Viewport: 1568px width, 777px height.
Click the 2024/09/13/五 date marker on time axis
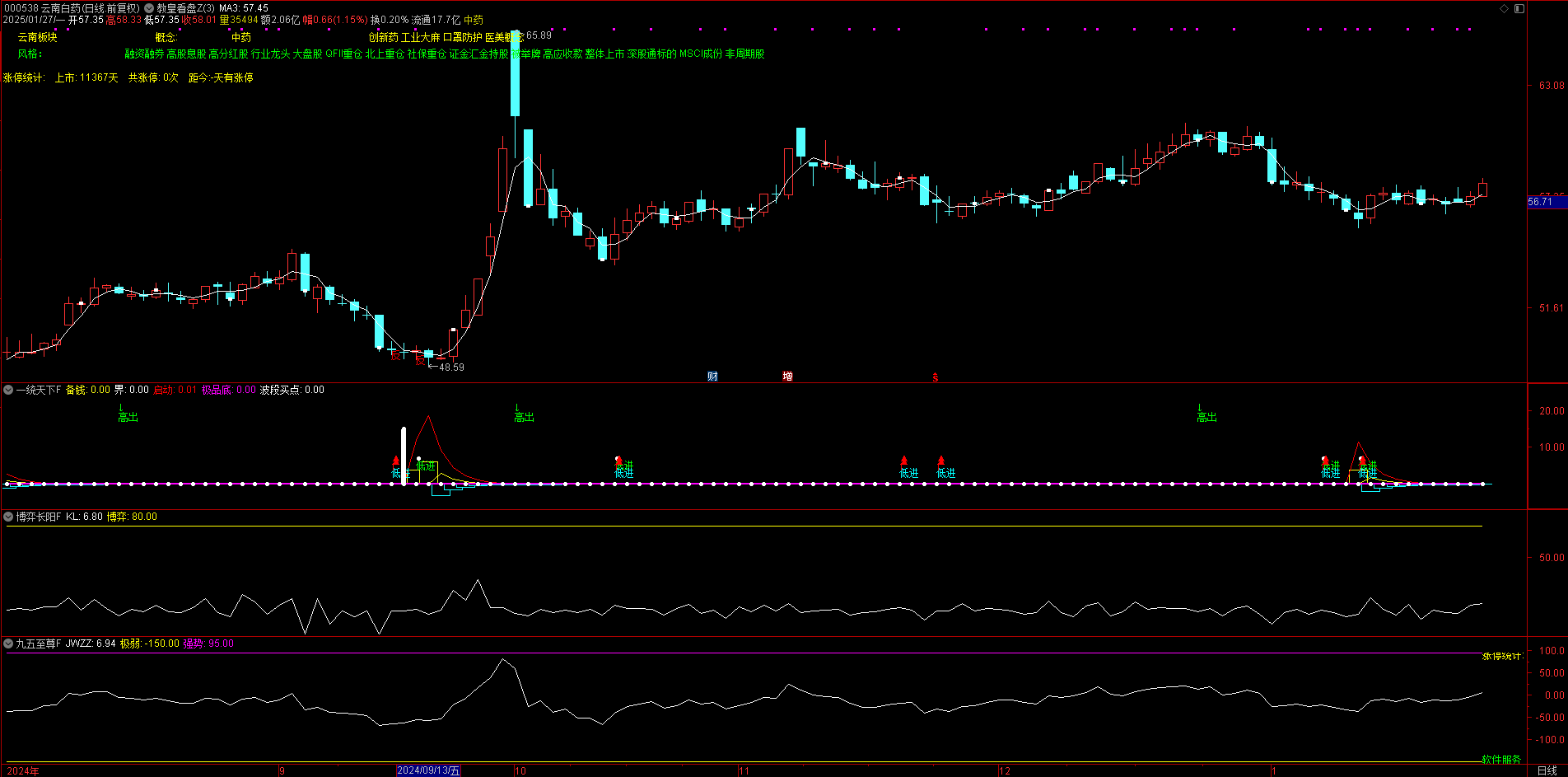click(428, 770)
